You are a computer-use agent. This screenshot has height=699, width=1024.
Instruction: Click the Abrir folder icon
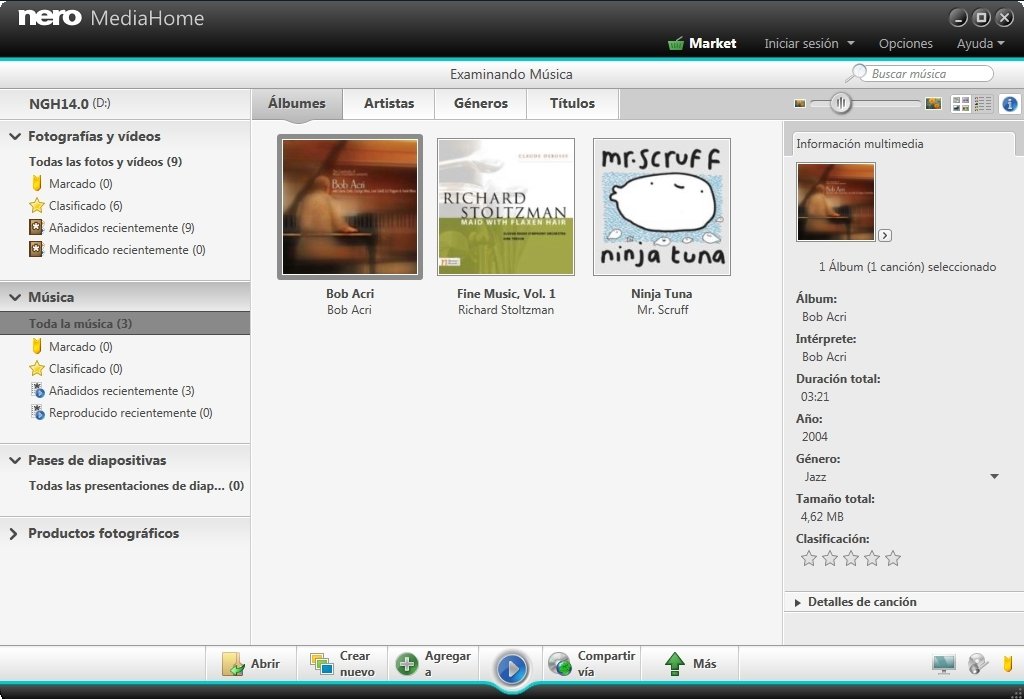(x=232, y=664)
